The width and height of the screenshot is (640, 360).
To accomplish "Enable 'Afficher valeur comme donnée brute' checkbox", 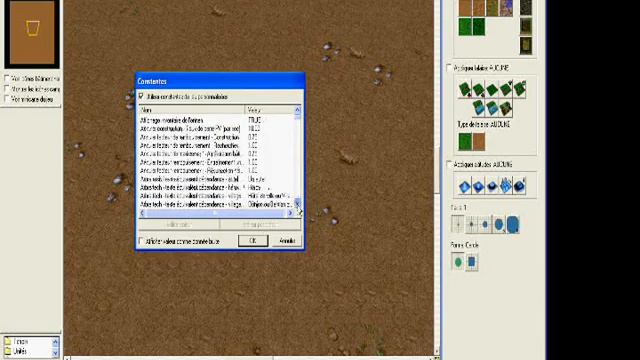I will click(142, 241).
